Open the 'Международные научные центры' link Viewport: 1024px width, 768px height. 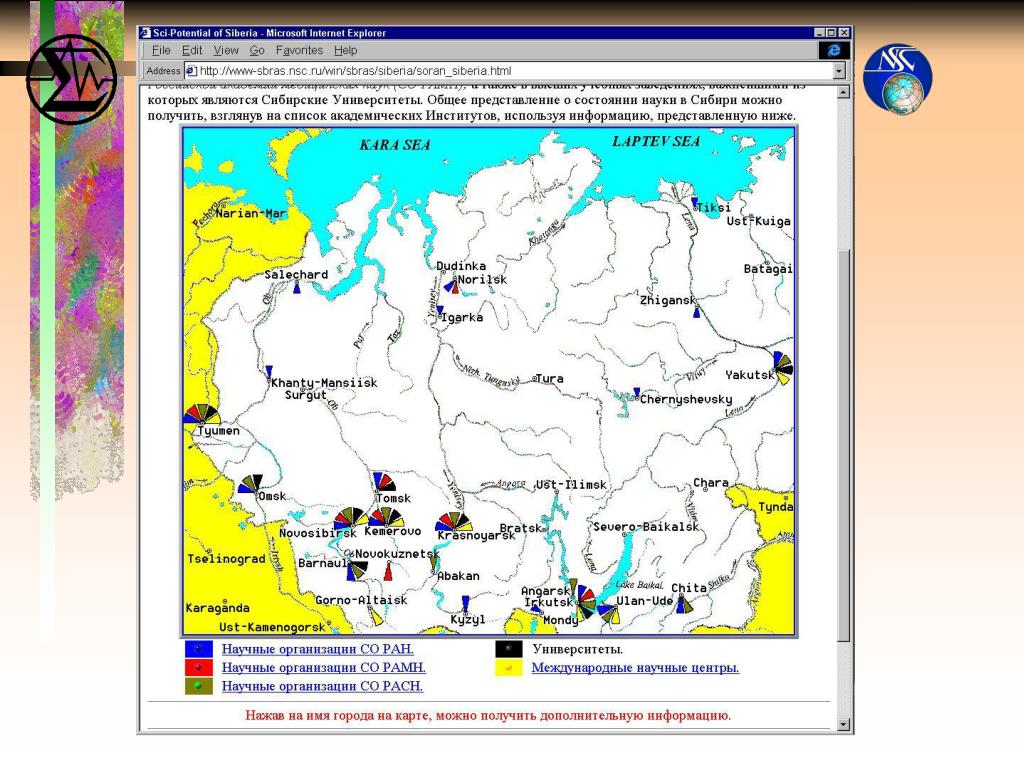click(635, 667)
